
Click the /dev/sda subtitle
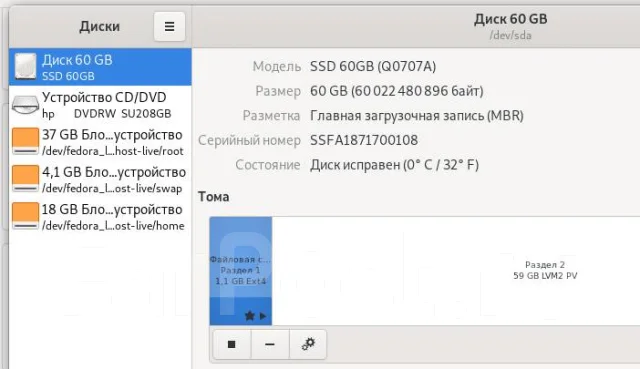coord(511,36)
